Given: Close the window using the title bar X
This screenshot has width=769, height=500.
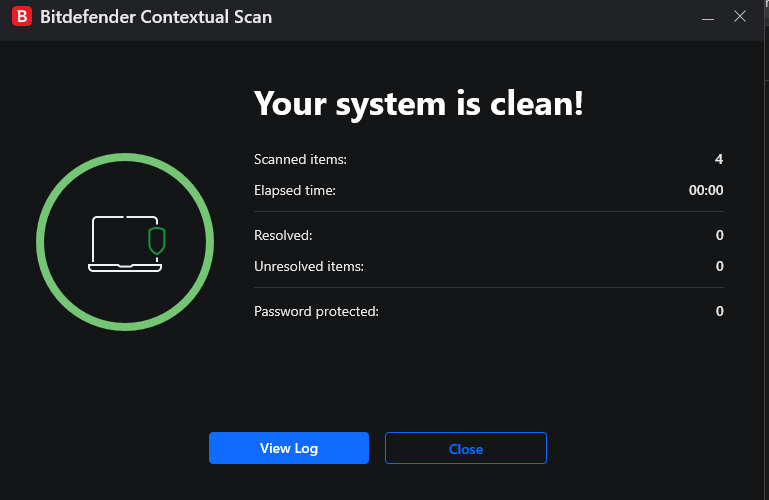Looking at the screenshot, I should pos(740,17).
